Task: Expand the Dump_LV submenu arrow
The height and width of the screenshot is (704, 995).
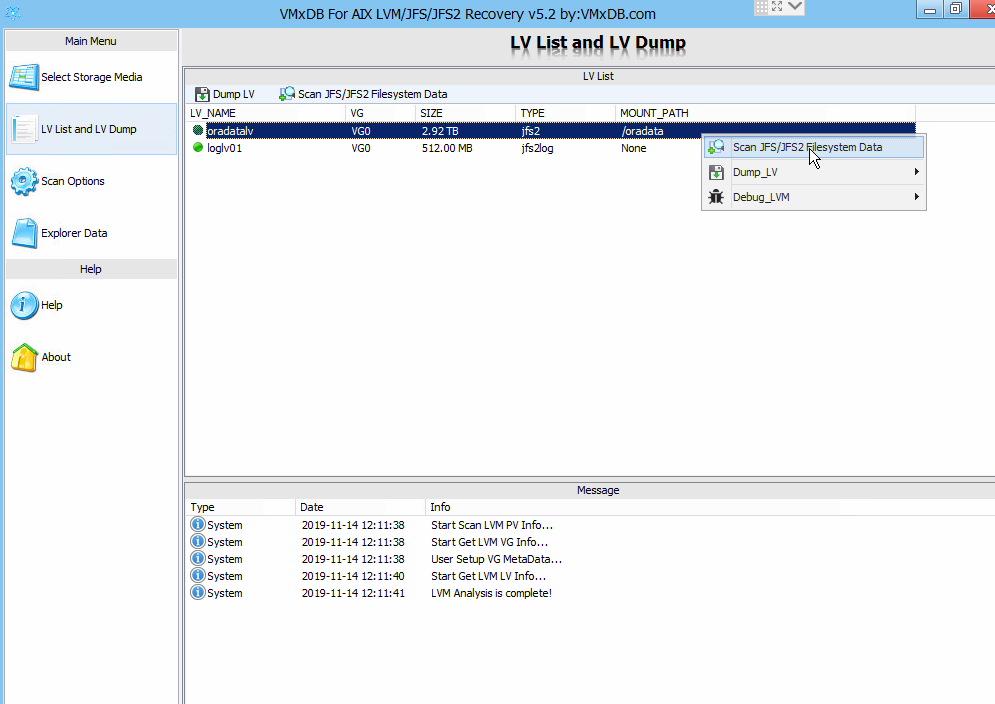Action: pyautogui.click(x=916, y=172)
